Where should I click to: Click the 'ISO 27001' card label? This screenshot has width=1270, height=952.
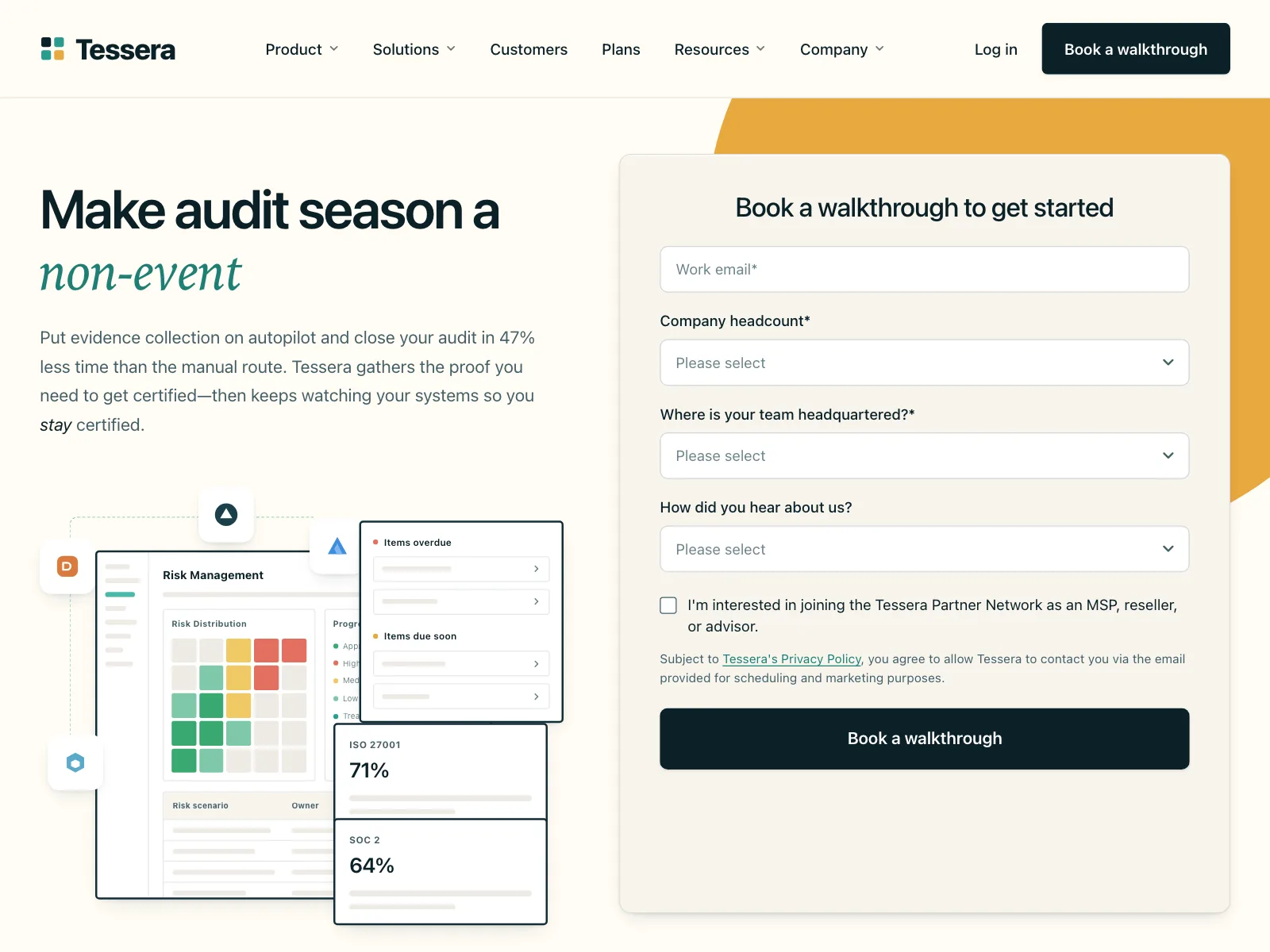[x=375, y=745]
